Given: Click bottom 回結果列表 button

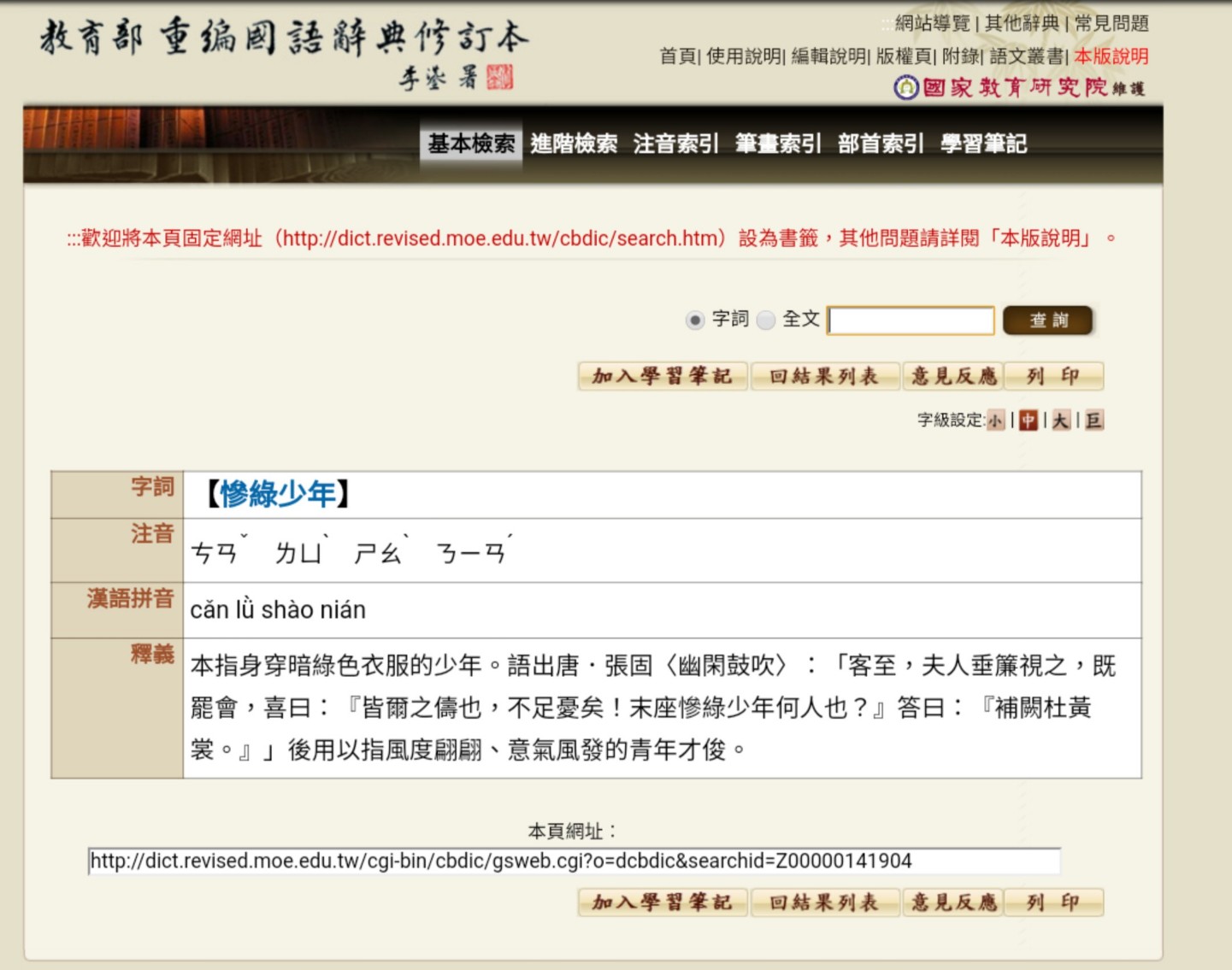Looking at the screenshot, I should pos(824,902).
